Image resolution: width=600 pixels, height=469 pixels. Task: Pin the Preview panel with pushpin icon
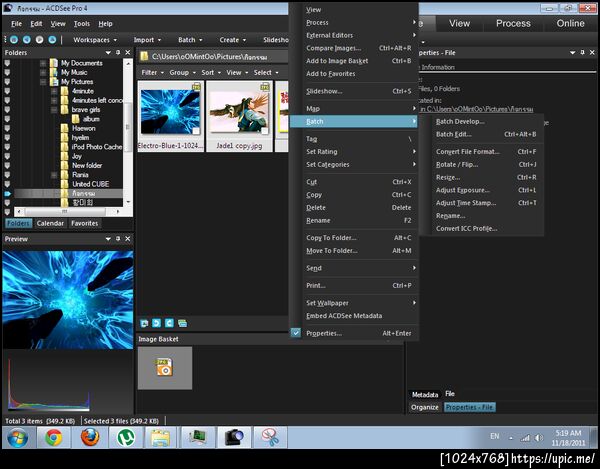118,239
